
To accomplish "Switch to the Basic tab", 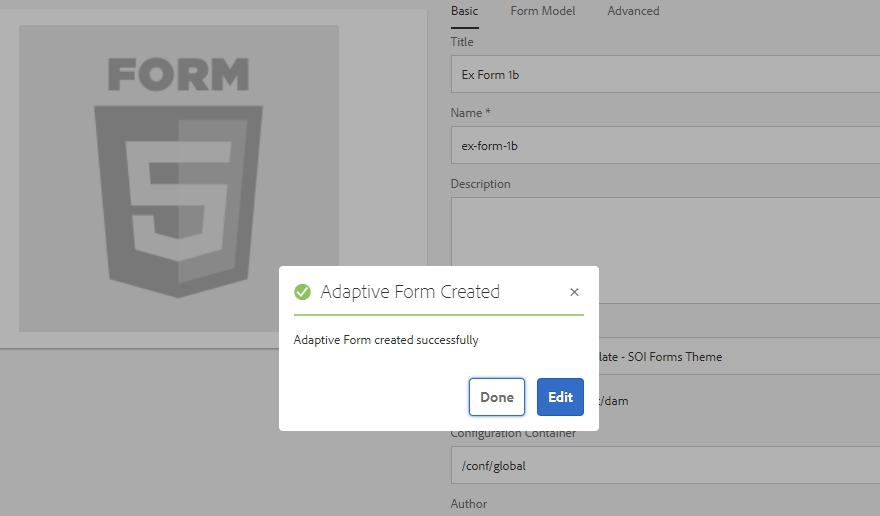I will [465, 11].
